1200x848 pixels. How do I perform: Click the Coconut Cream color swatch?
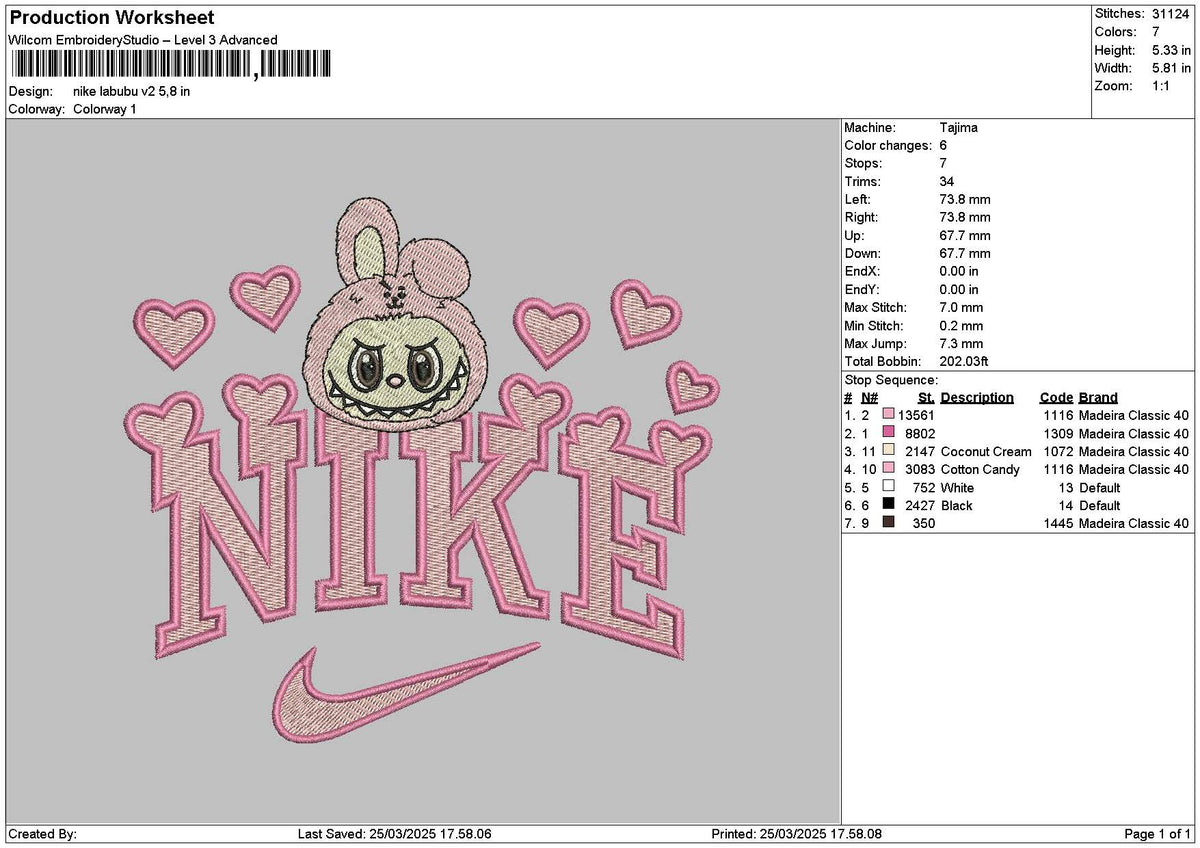[x=889, y=451]
